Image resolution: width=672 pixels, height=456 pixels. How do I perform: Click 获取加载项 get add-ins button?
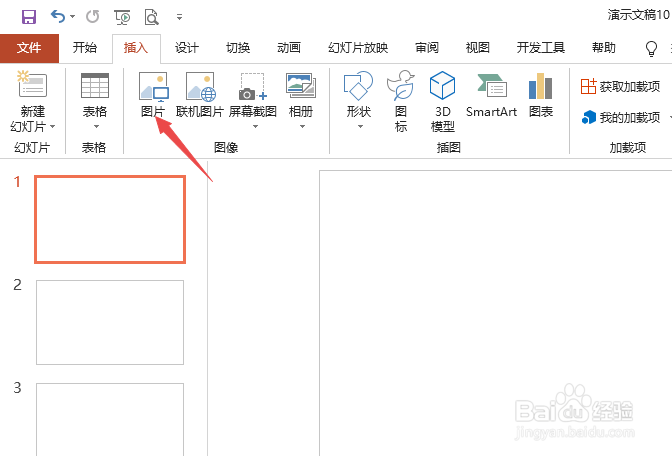point(620,87)
